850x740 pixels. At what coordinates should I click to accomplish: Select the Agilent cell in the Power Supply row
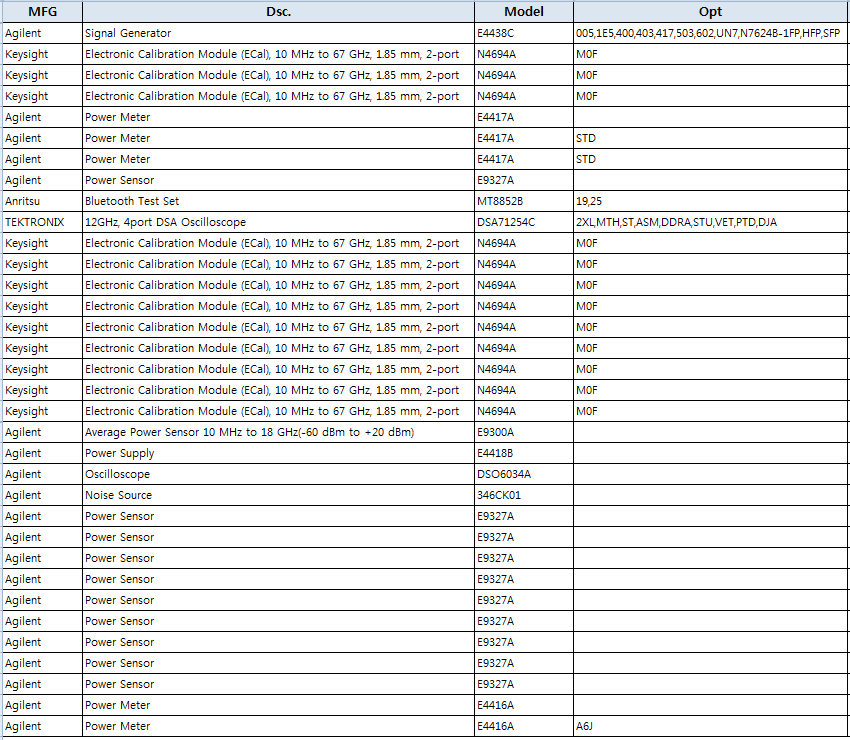coord(42,453)
